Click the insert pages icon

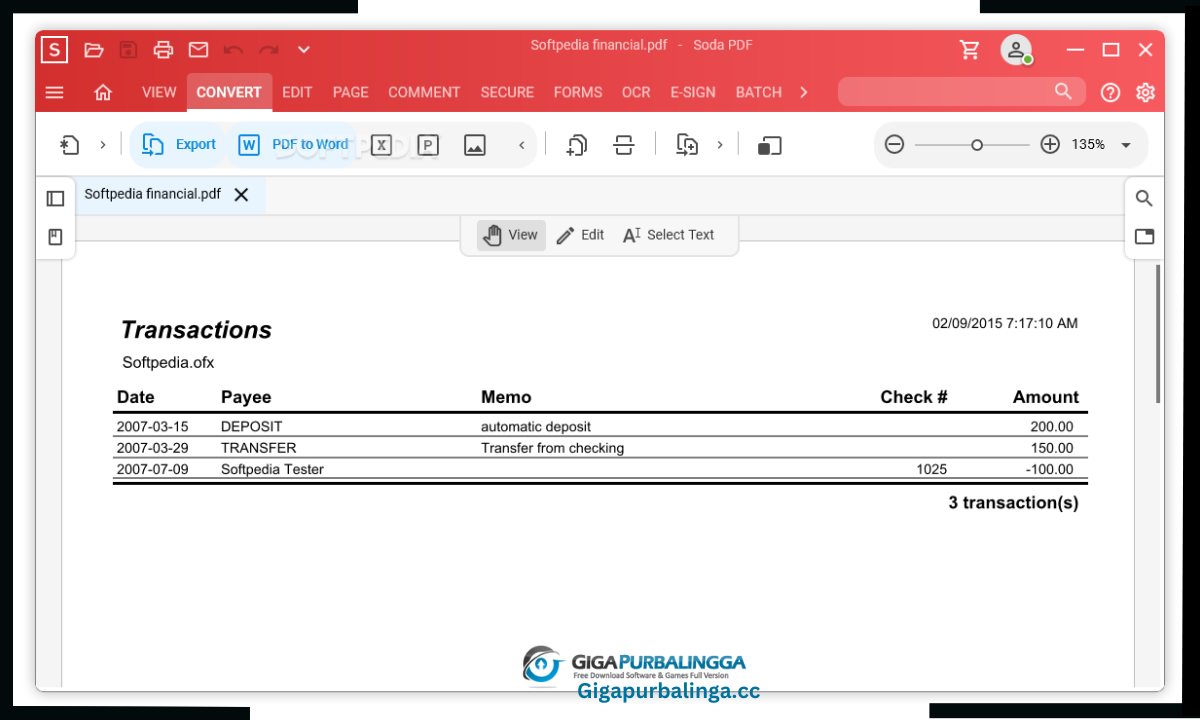pyautogui.click(x=687, y=145)
